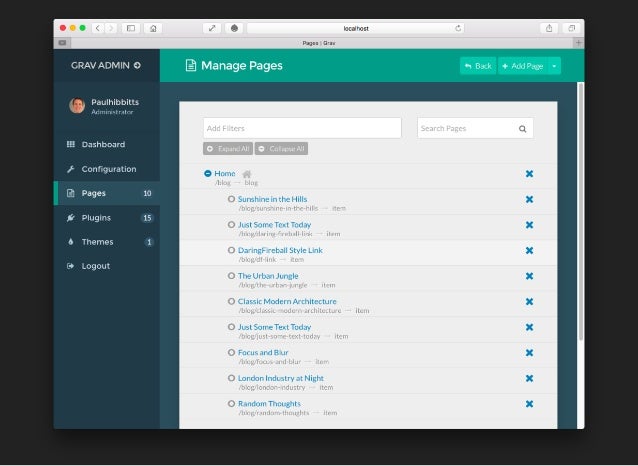Click the browser forward arrow
The width and height of the screenshot is (638, 466).
[x=111, y=28]
